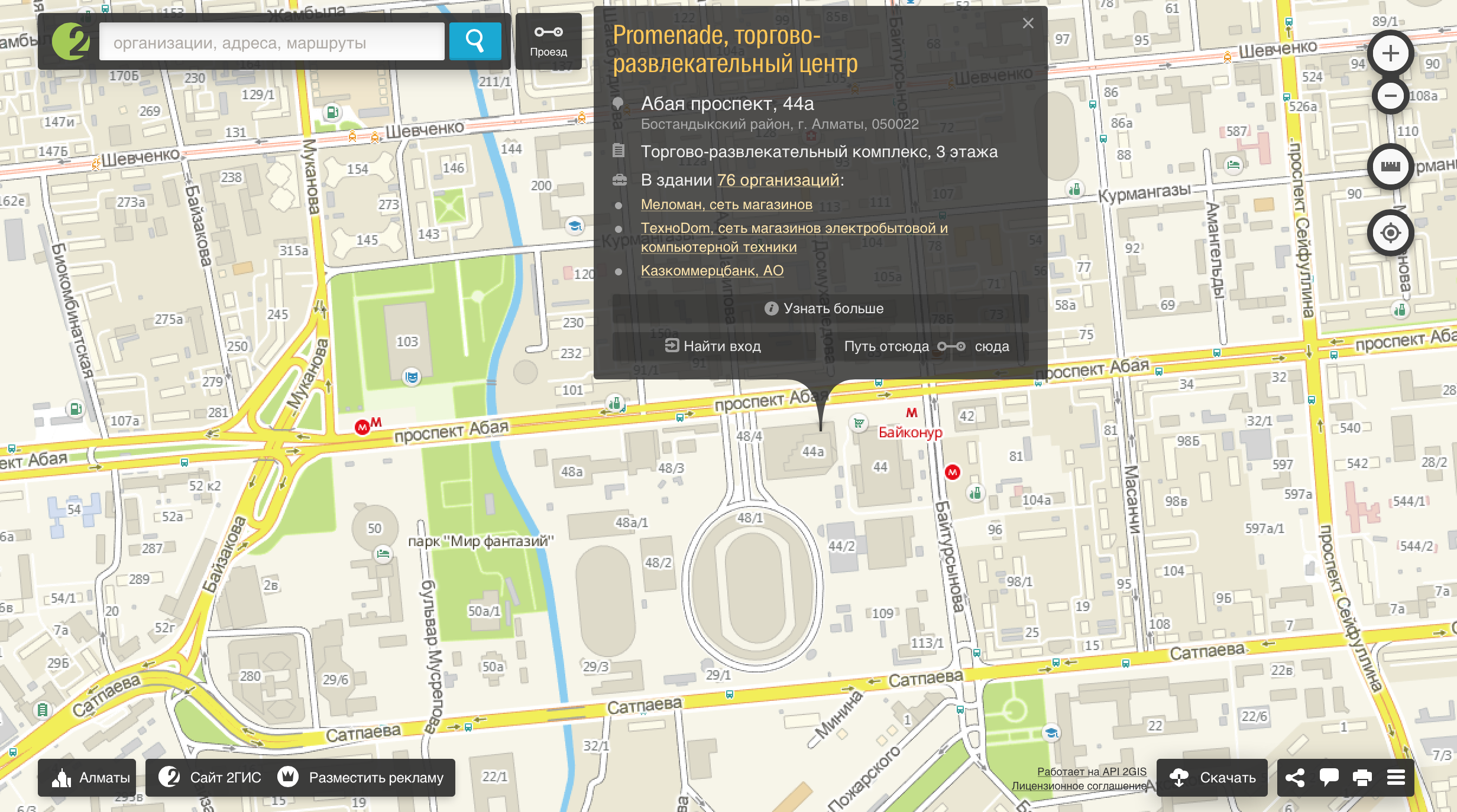Viewport: 1457px width, 812px height.
Task: Click the Найти вход button
Action: tap(714, 346)
